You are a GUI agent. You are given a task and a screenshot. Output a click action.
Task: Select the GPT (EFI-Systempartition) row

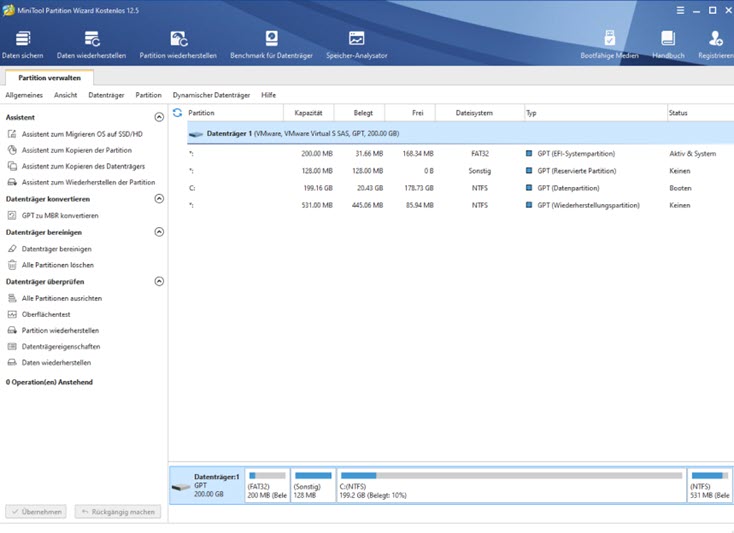pos(460,153)
